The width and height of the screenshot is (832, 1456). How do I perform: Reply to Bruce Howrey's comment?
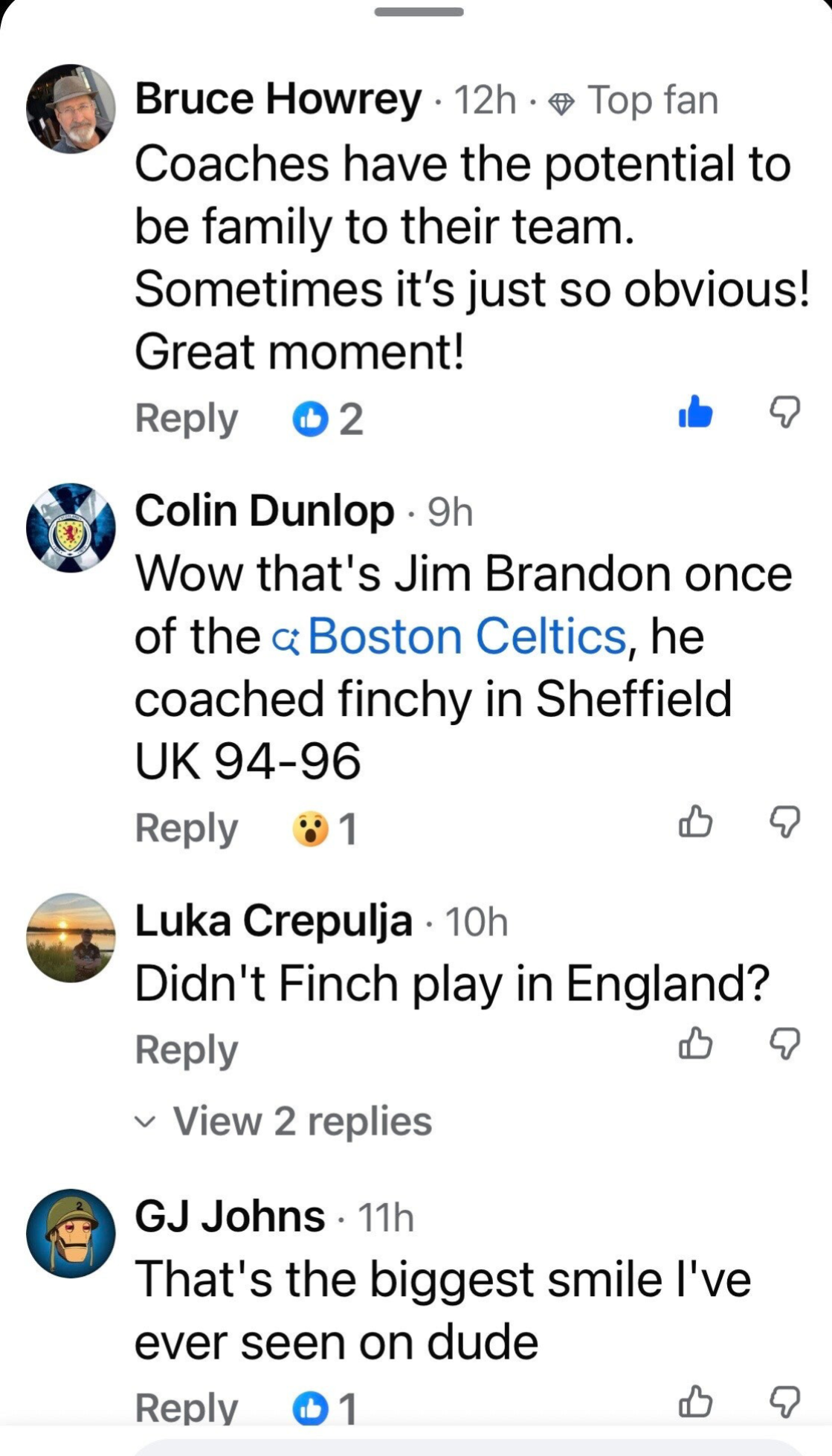coord(186,419)
